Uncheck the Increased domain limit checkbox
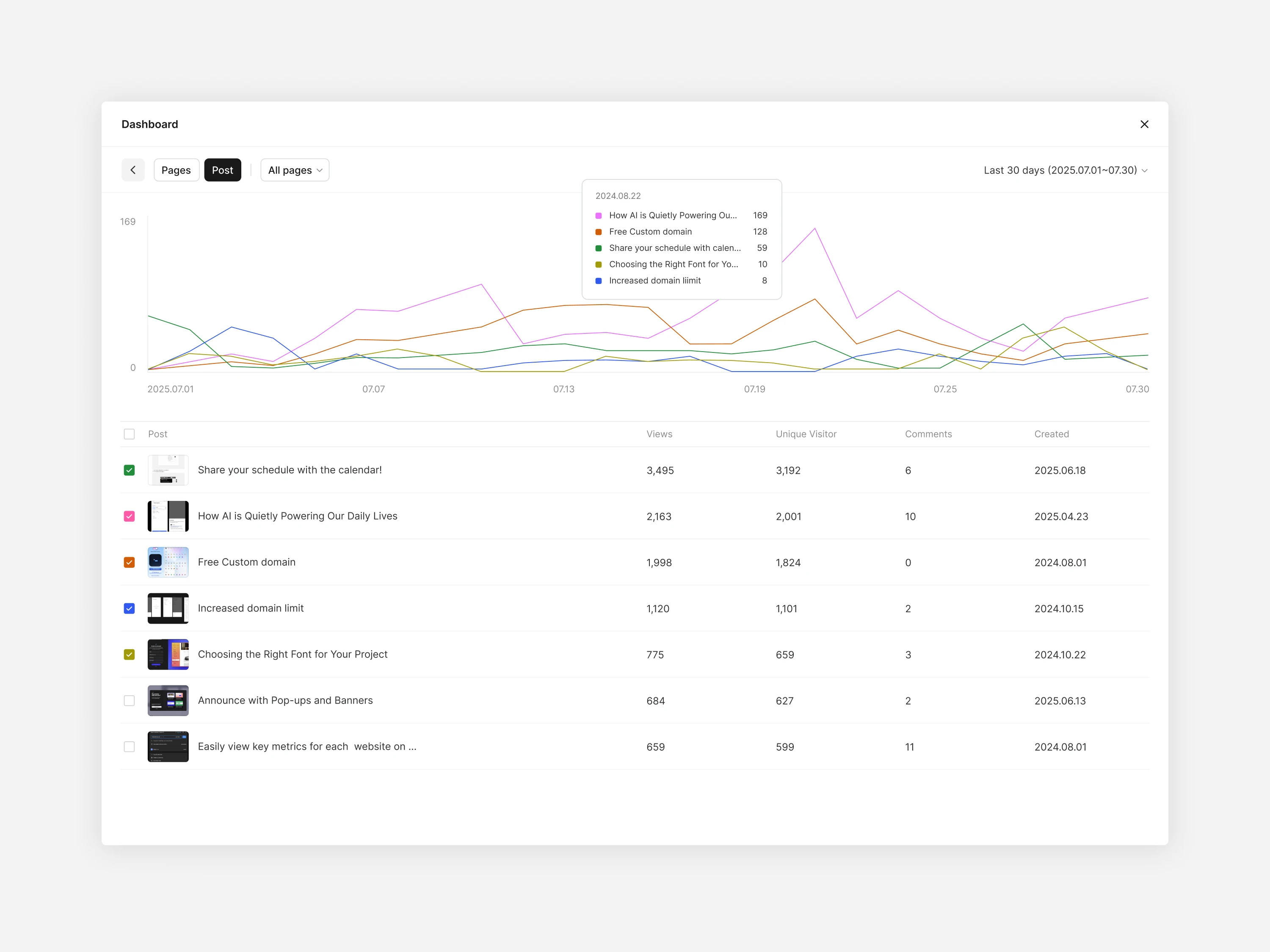Screen dimensions: 1270x952 point(129,608)
